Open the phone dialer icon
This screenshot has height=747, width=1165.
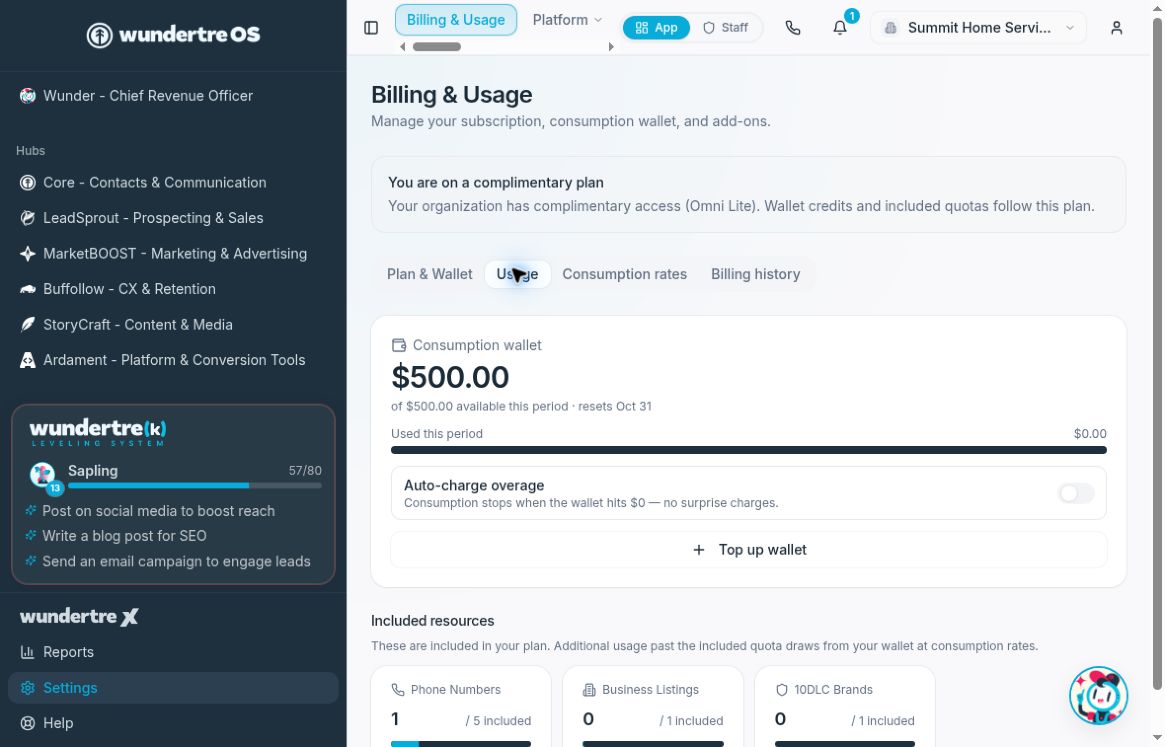[x=793, y=28]
